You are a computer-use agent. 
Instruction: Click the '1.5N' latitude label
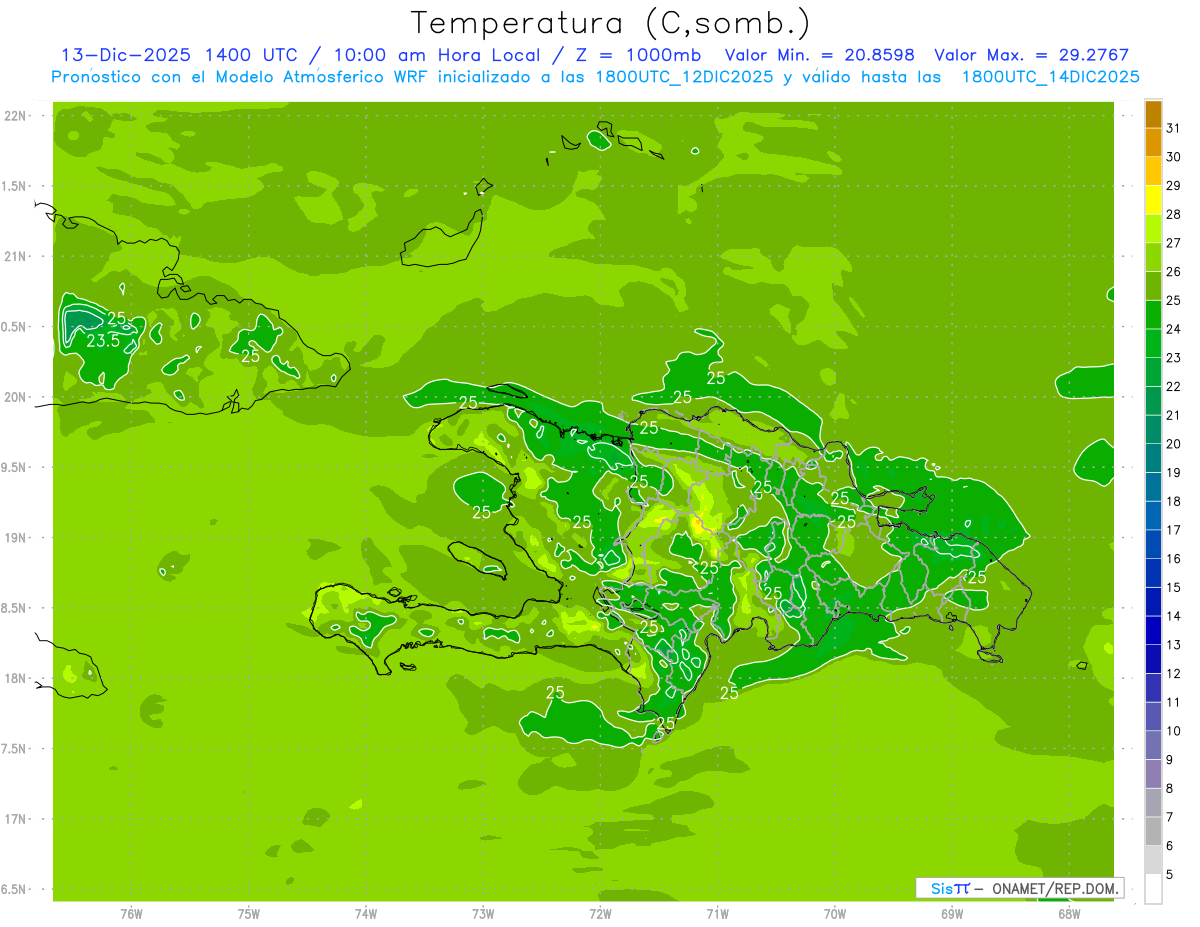[15, 186]
